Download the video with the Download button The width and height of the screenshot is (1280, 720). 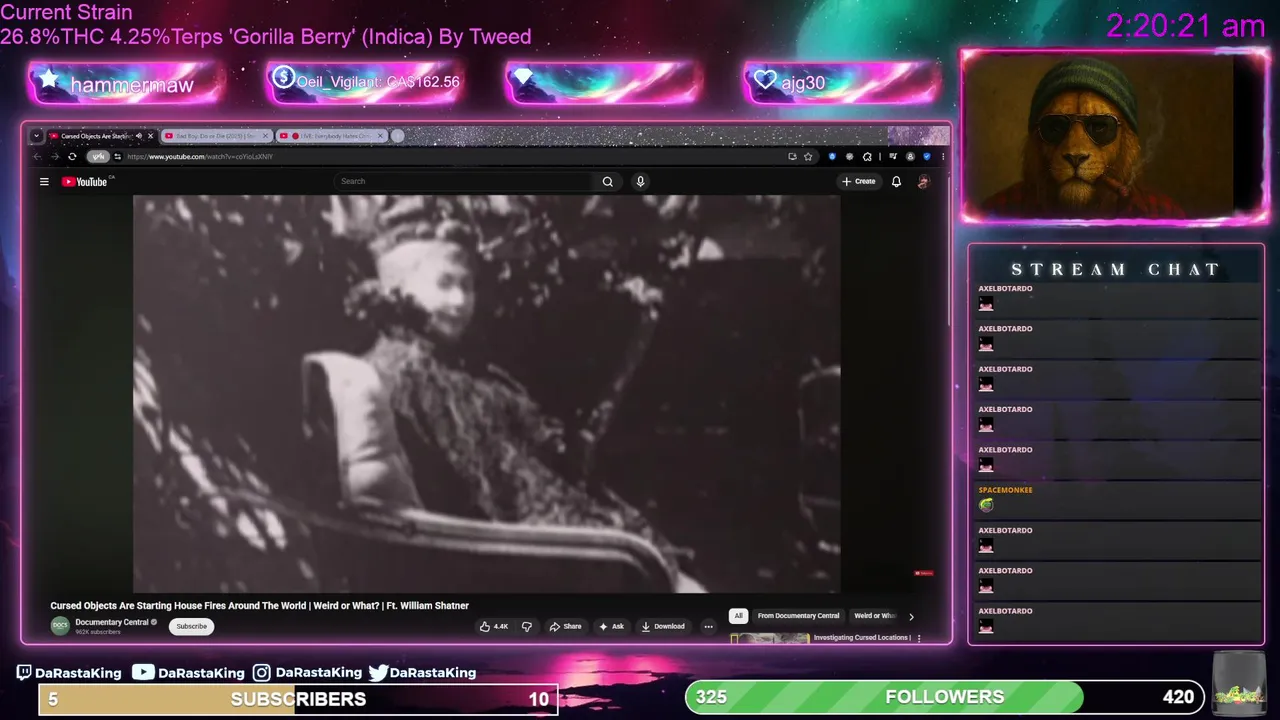click(663, 626)
